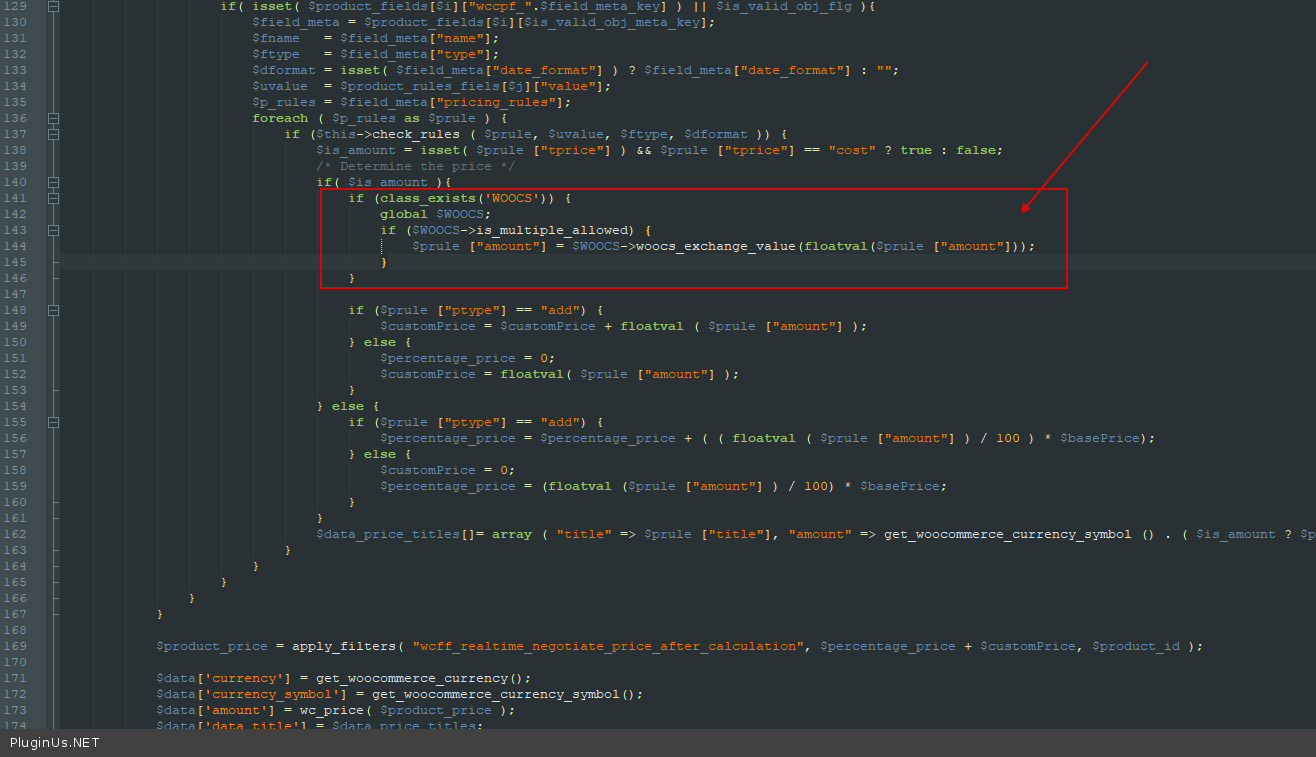Click line number 133 in the gutter
The image size is (1316, 757).
click(17, 70)
